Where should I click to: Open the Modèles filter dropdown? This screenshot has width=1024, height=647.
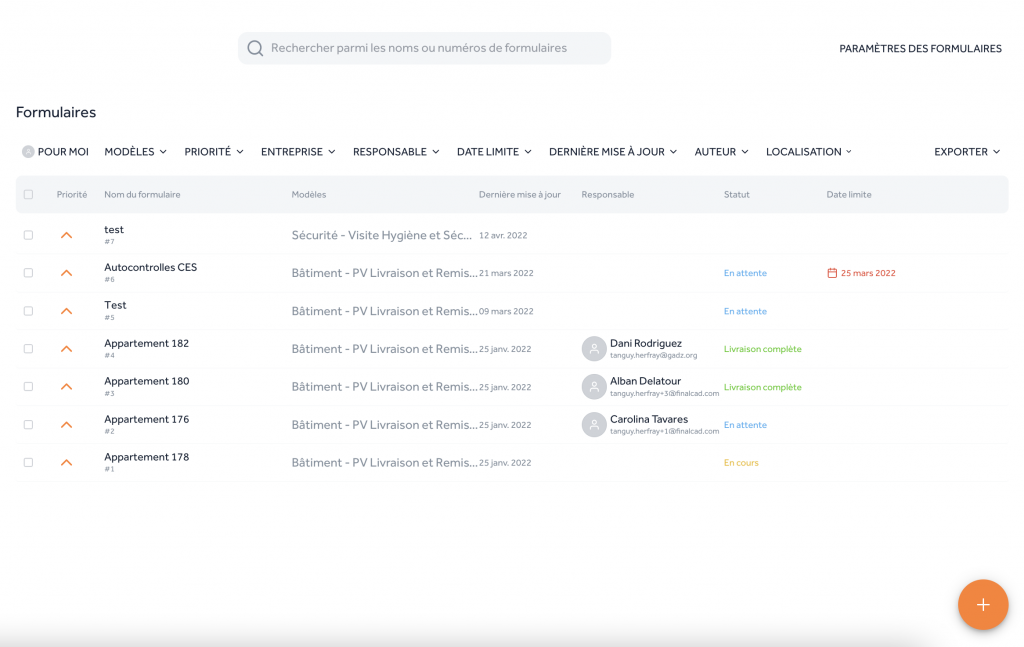[x=135, y=152]
